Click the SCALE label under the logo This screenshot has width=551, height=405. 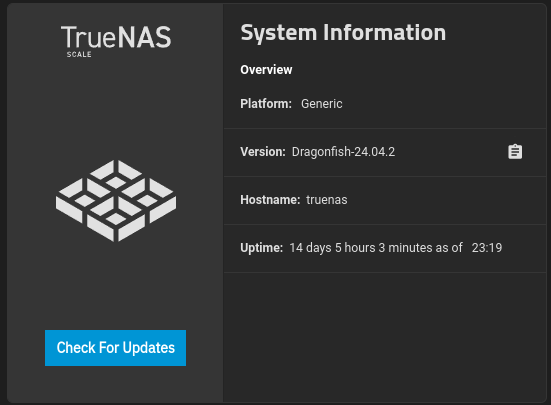[x=79, y=54]
